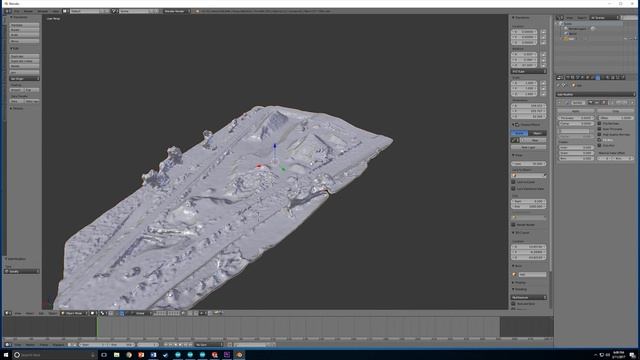Lock the Scale X value
This screenshot has height=360, width=640.
pyautogui.click(x=543, y=83)
